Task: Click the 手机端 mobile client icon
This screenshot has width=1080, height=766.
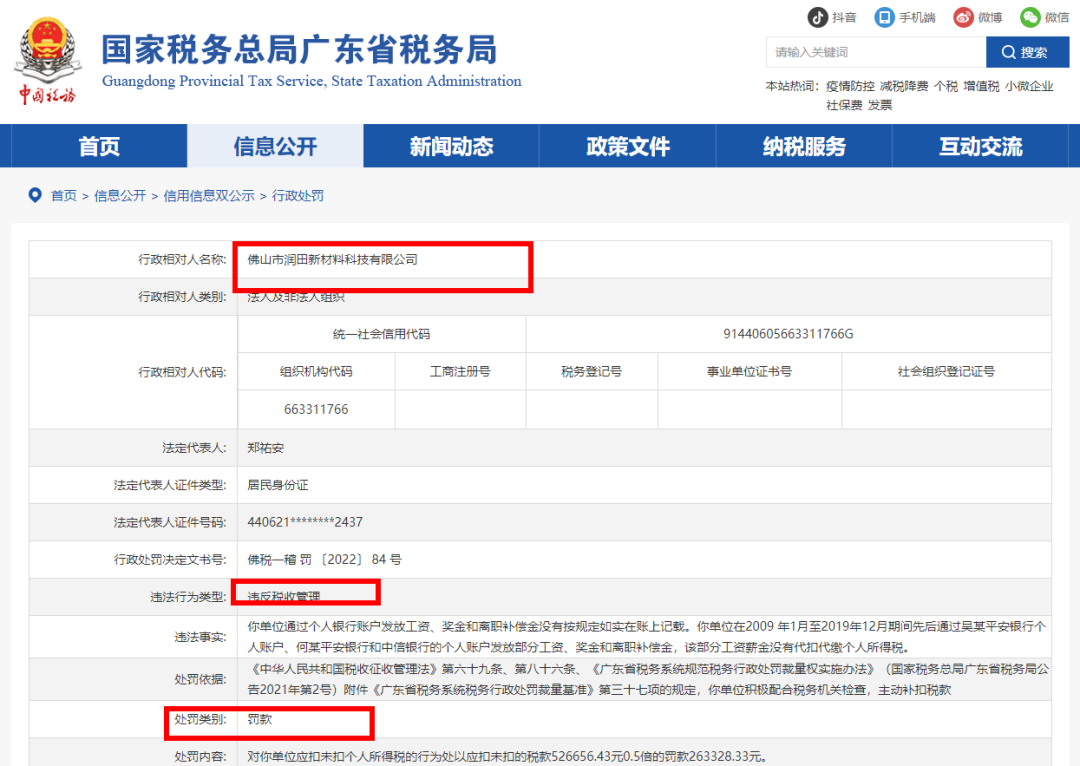Action: pos(882,17)
